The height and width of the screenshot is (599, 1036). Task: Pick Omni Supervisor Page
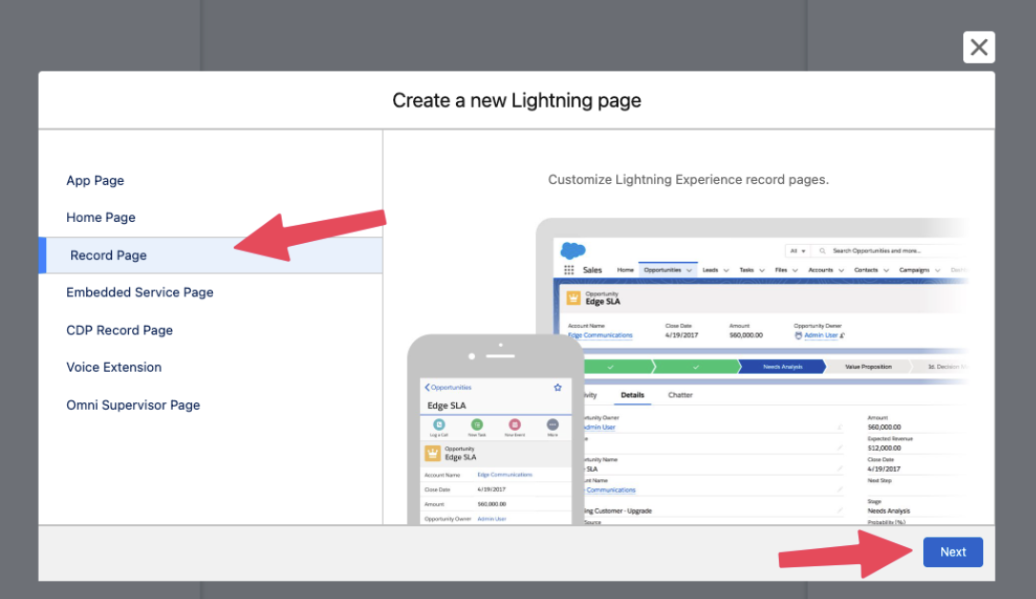coord(133,405)
